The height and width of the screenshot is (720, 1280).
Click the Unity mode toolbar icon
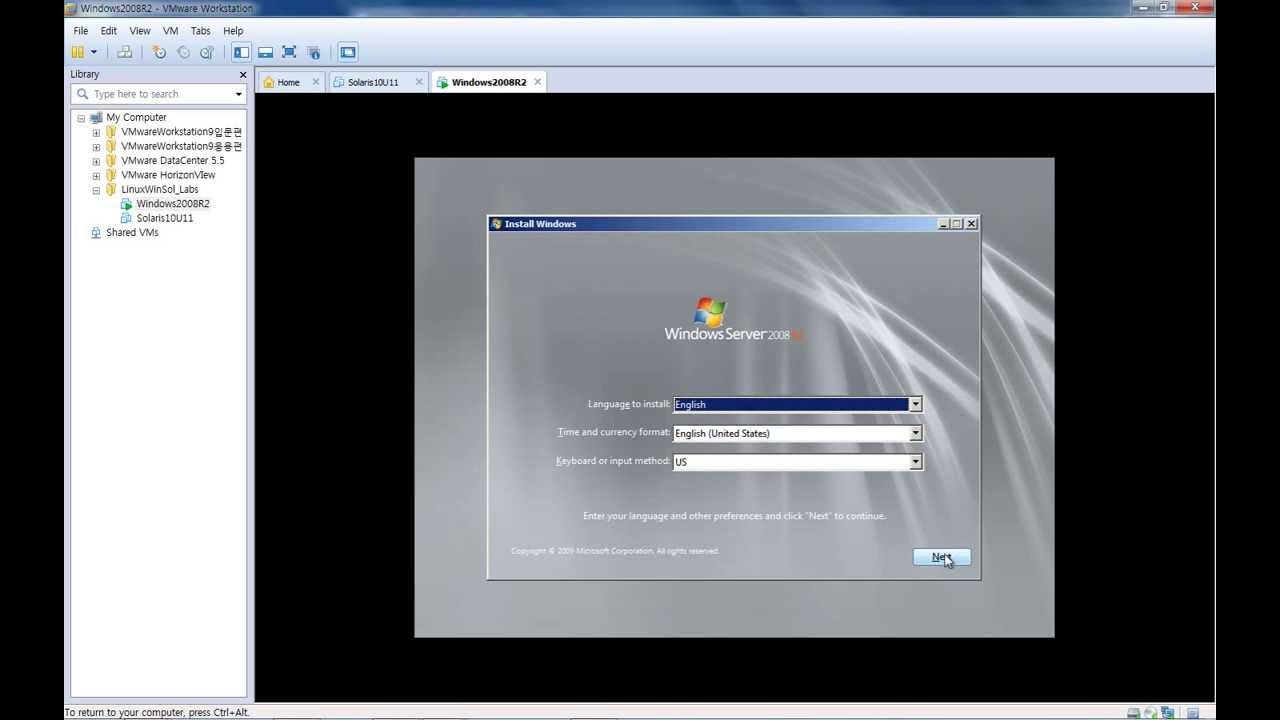tap(313, 52)
